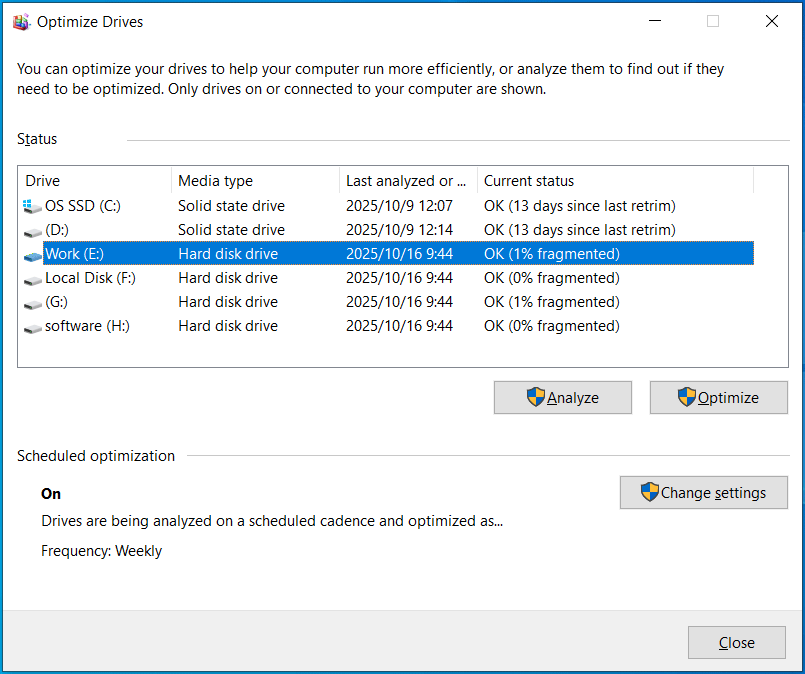Click the UAC shield on the Optimize button
Viewport: 805px width, 674px height.
coord(687,397)
